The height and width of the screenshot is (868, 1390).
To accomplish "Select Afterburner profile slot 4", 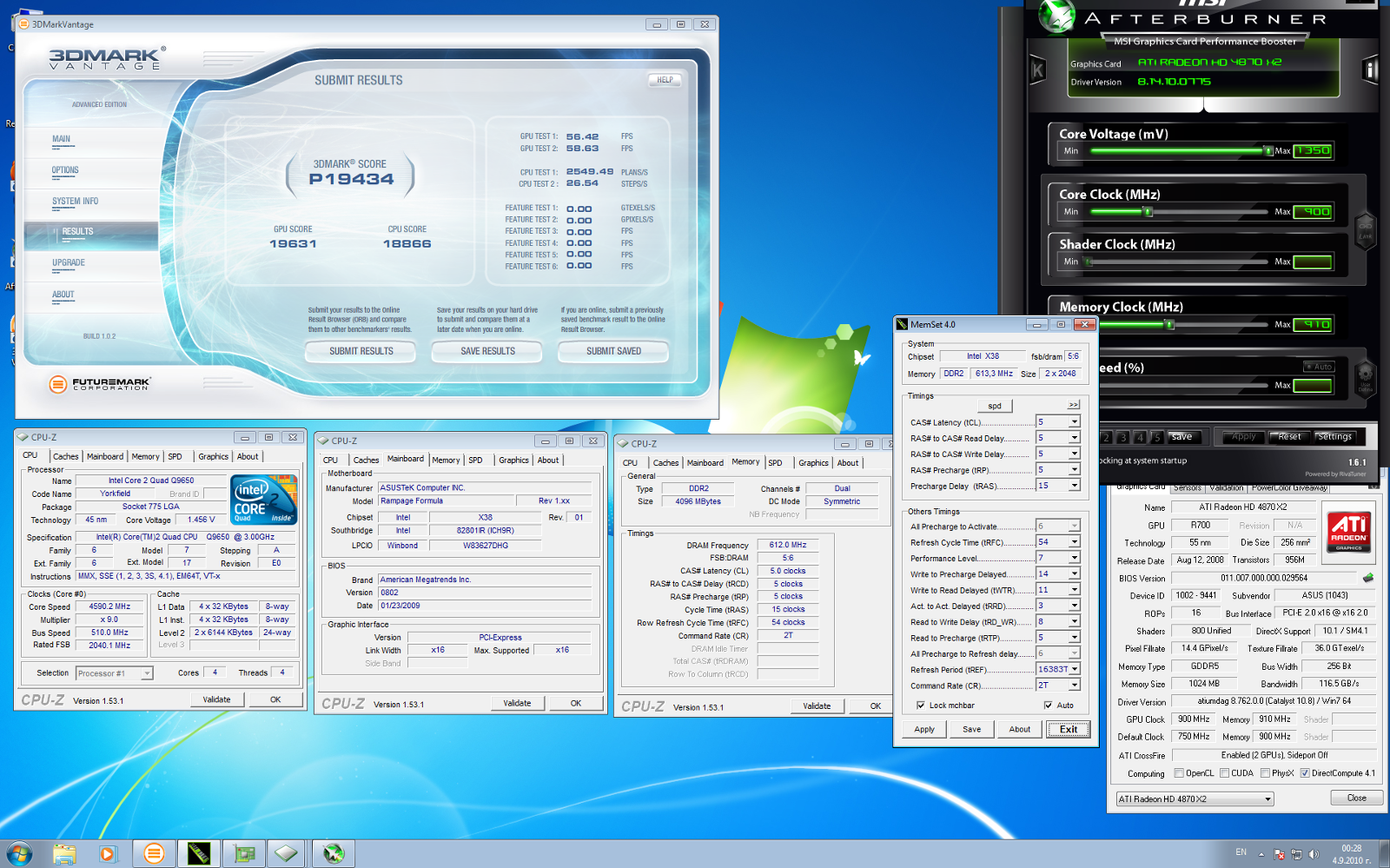I will click(x=1140, y=437).
